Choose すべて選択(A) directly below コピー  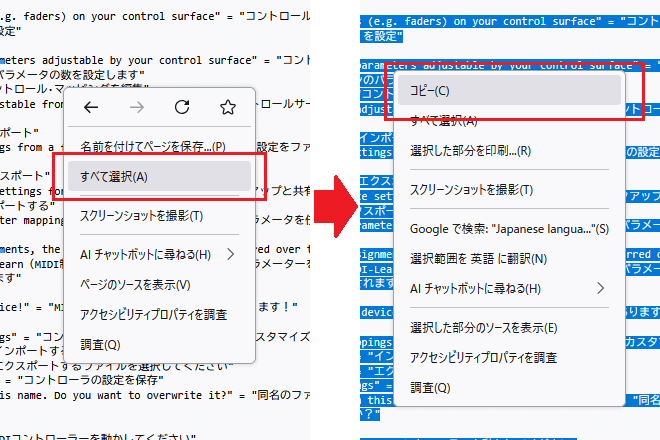click(443, 120)
